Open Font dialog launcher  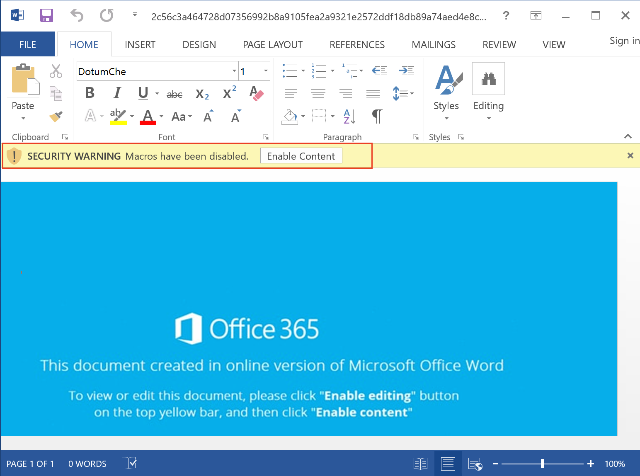pyautogui.click(x=266, y=137)
